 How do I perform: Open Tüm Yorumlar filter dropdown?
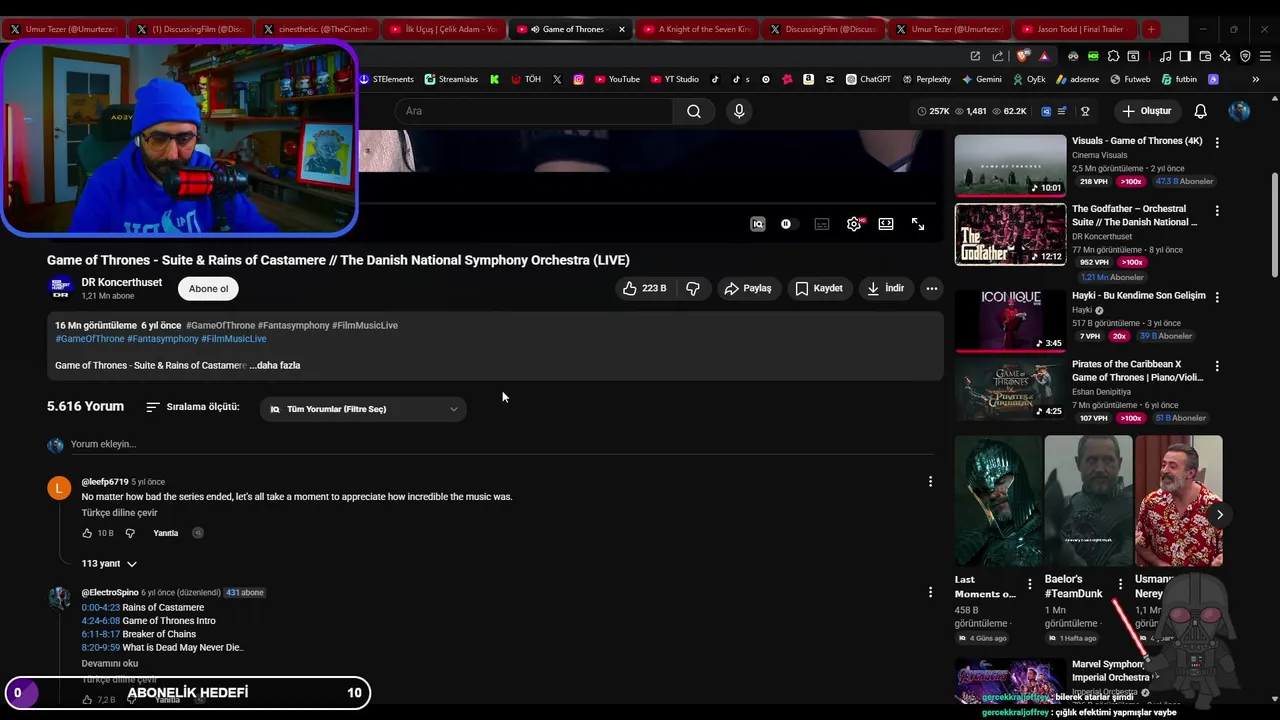click(363, 409)
